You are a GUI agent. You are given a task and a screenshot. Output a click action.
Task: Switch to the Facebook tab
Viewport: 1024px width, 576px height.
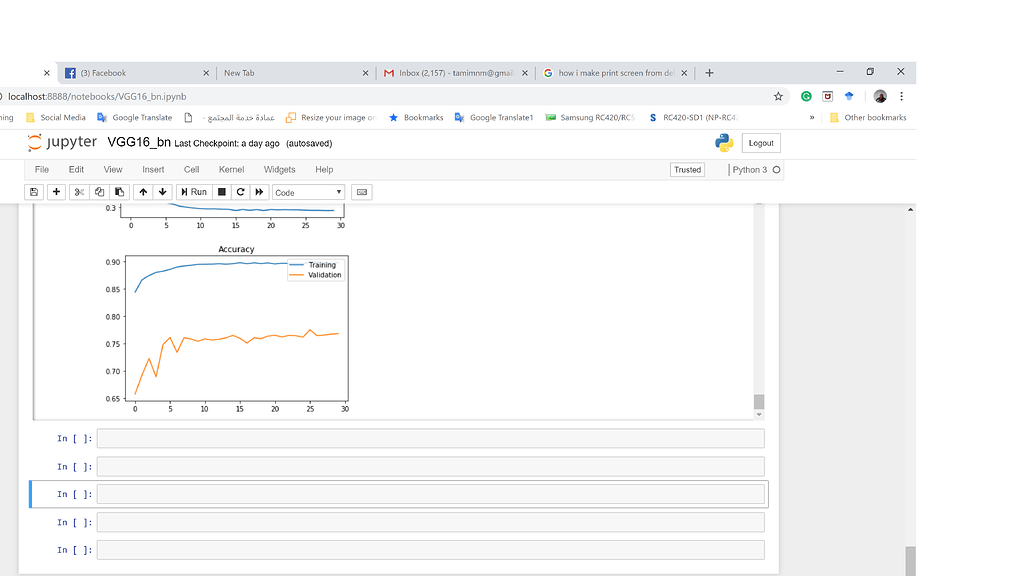[x=135, y=73]
